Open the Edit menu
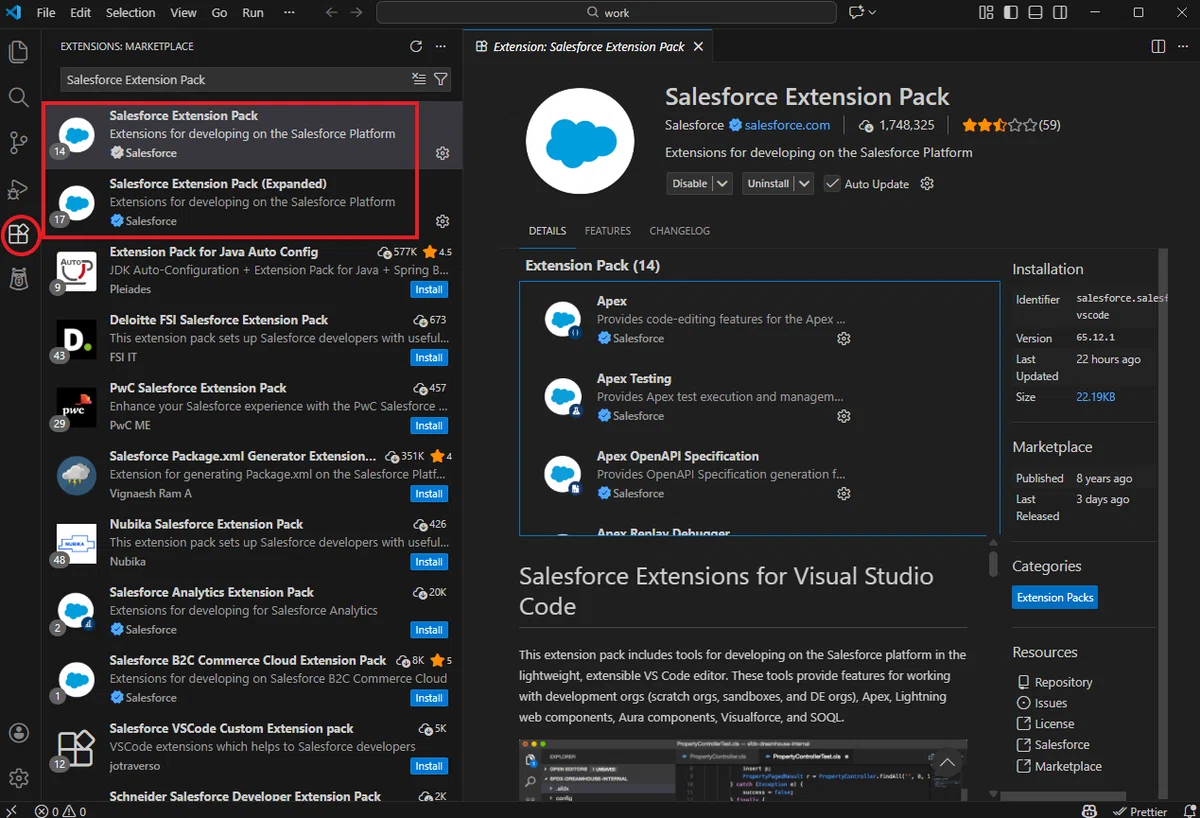This screenshot has width=1200, height=818. point(81,13)
